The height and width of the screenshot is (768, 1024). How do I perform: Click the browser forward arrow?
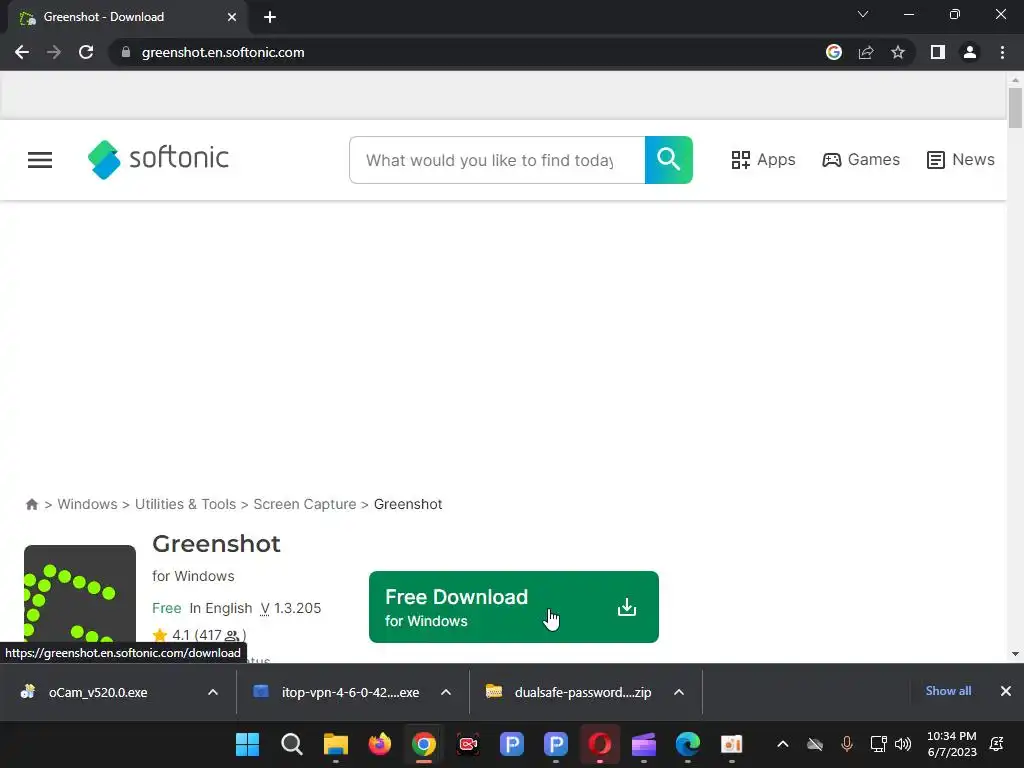coord(54,52)
